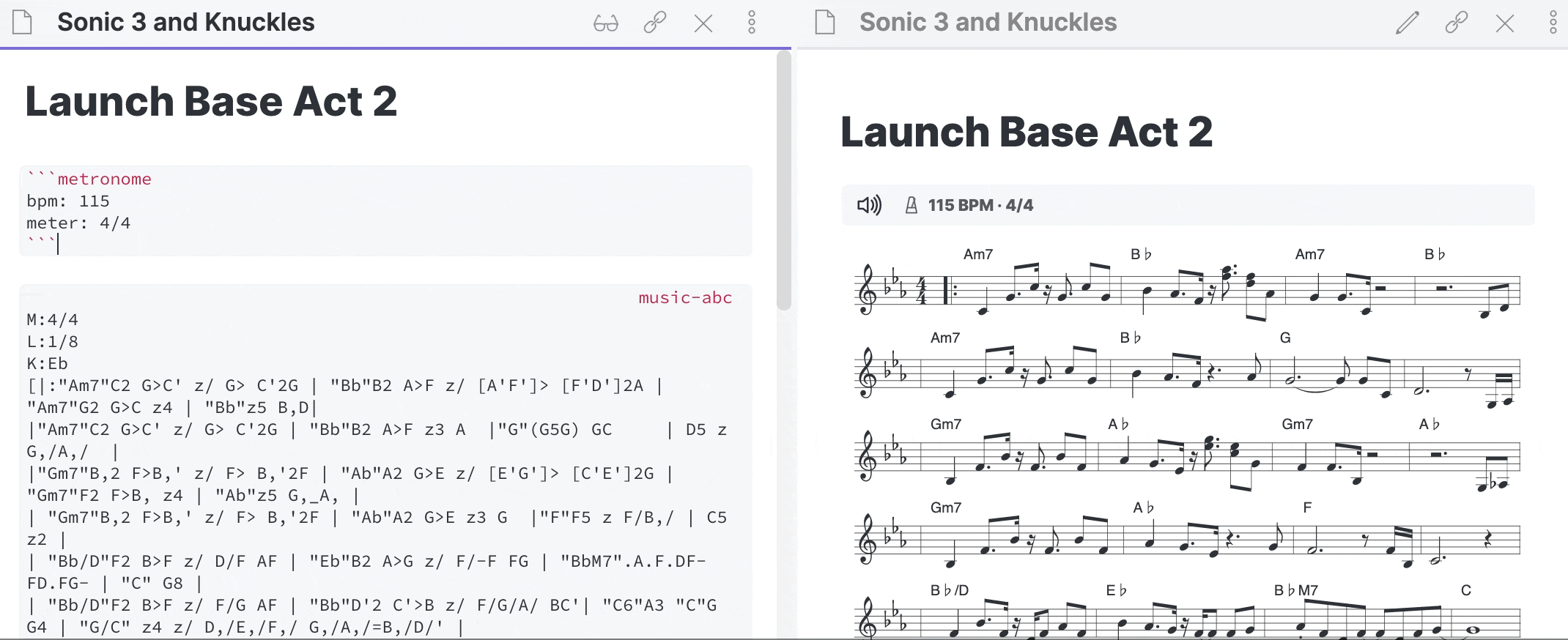Image resolution: width=1568 pixels, height=640 pixels.
Task: Click the music-abc language label
Action: pos(685,297)
